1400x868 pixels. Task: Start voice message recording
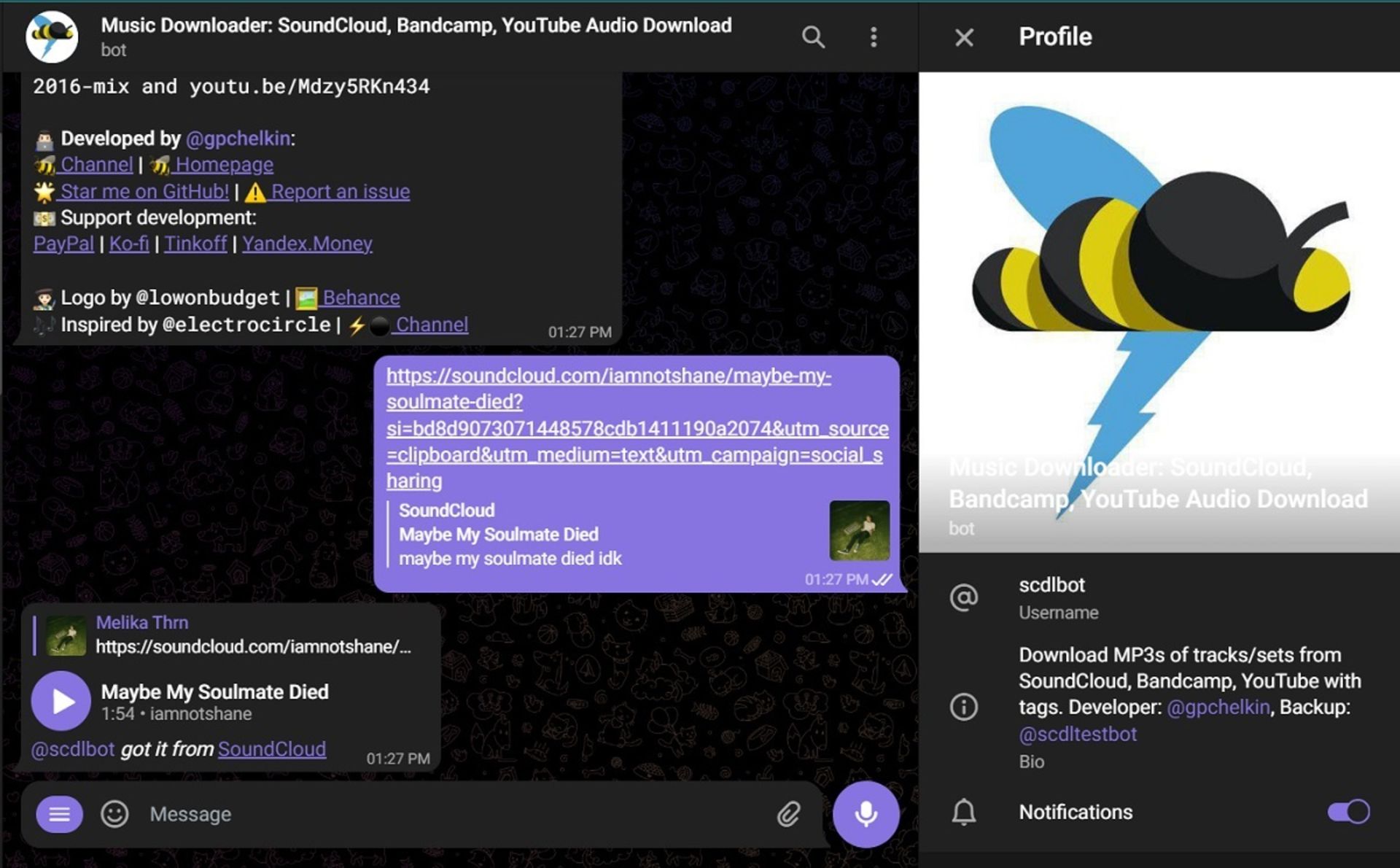coord(866,814)
